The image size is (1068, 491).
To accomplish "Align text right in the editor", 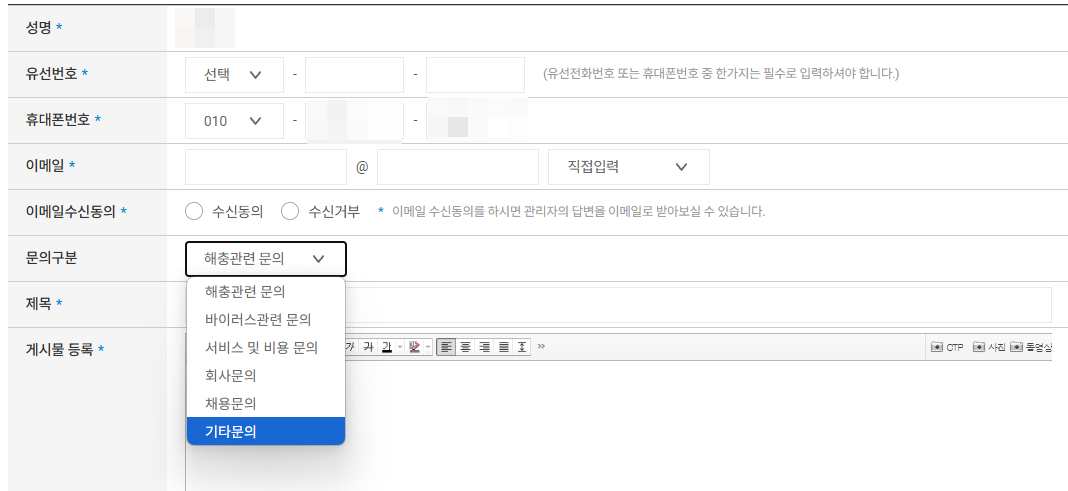I will pyautogui.click(x=484, y=347).
